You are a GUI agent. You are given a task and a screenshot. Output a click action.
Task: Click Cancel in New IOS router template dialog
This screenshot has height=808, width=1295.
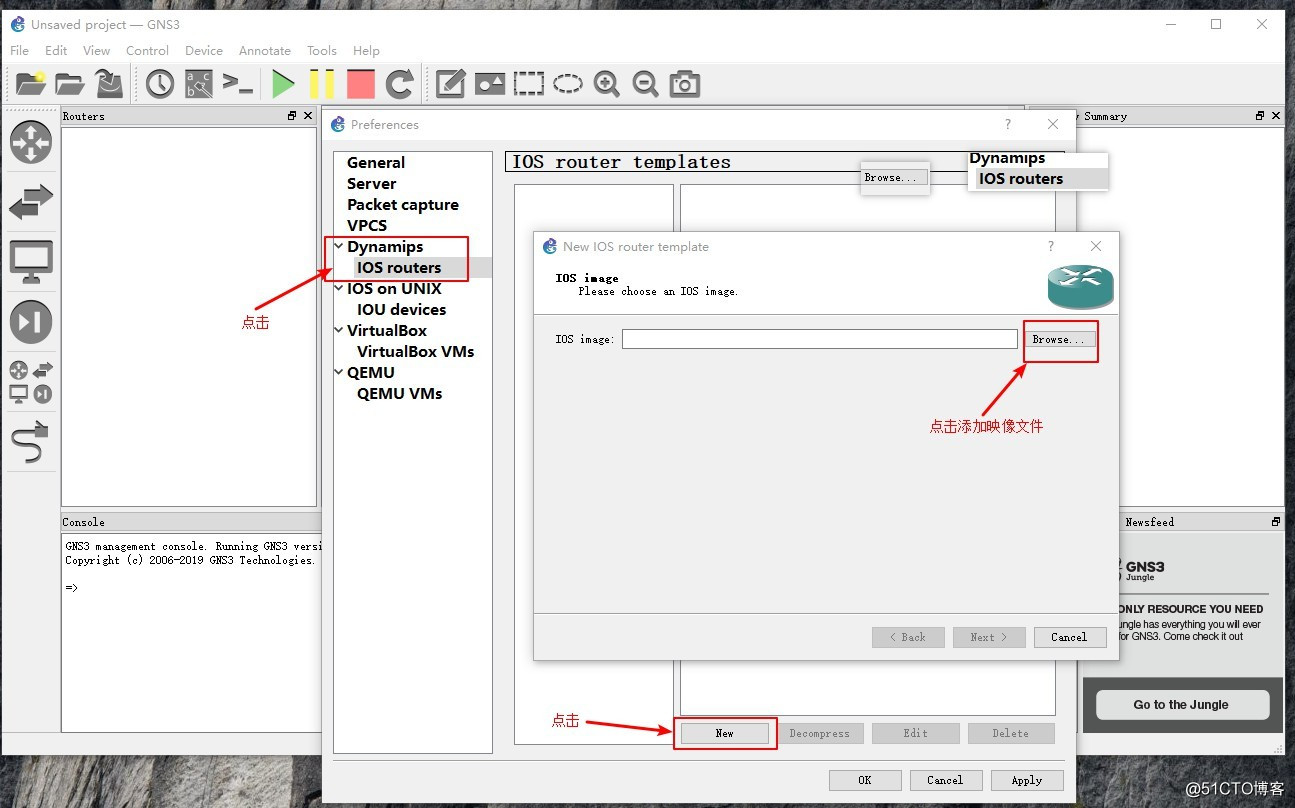1069,637
